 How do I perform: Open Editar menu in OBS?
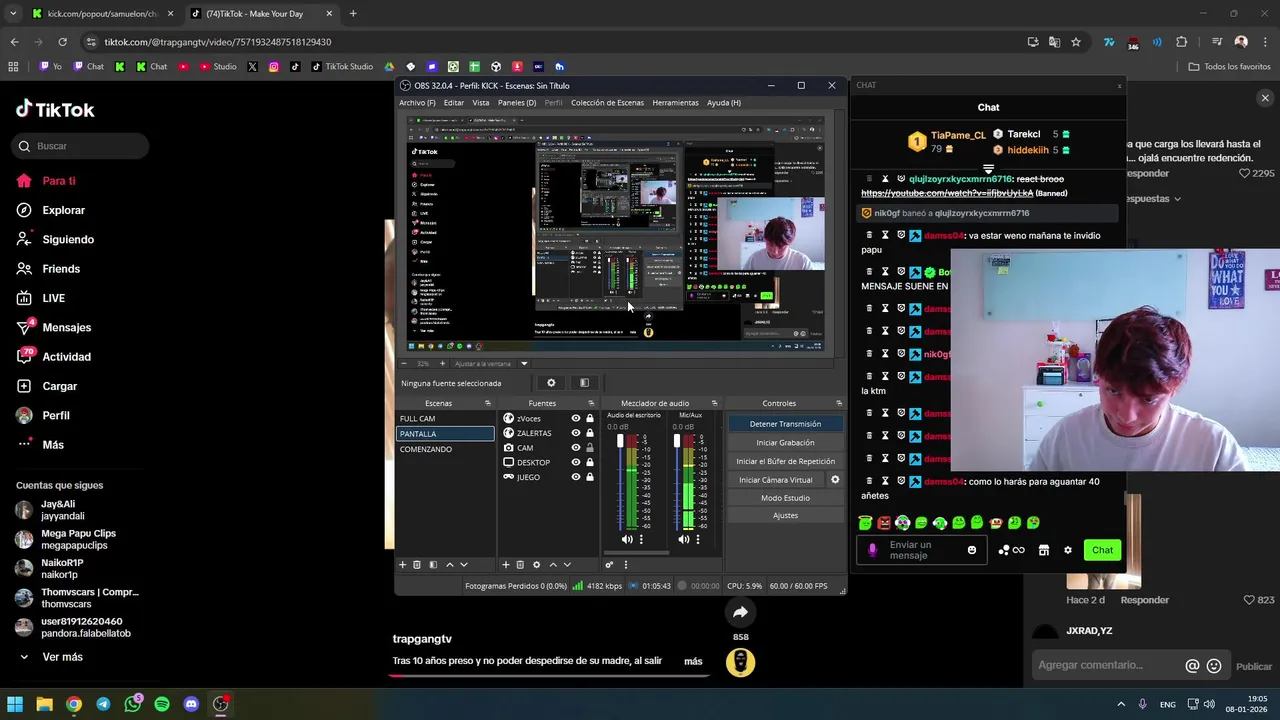click(x=454, y=103)
